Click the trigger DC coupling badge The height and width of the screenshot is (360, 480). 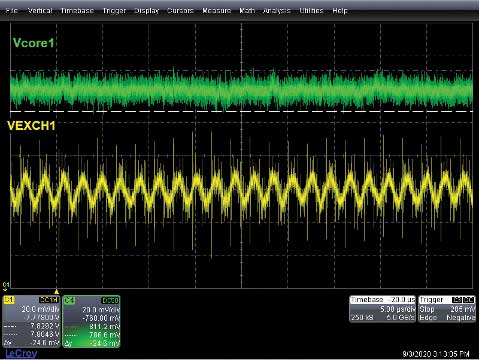(x=468, y=300)
